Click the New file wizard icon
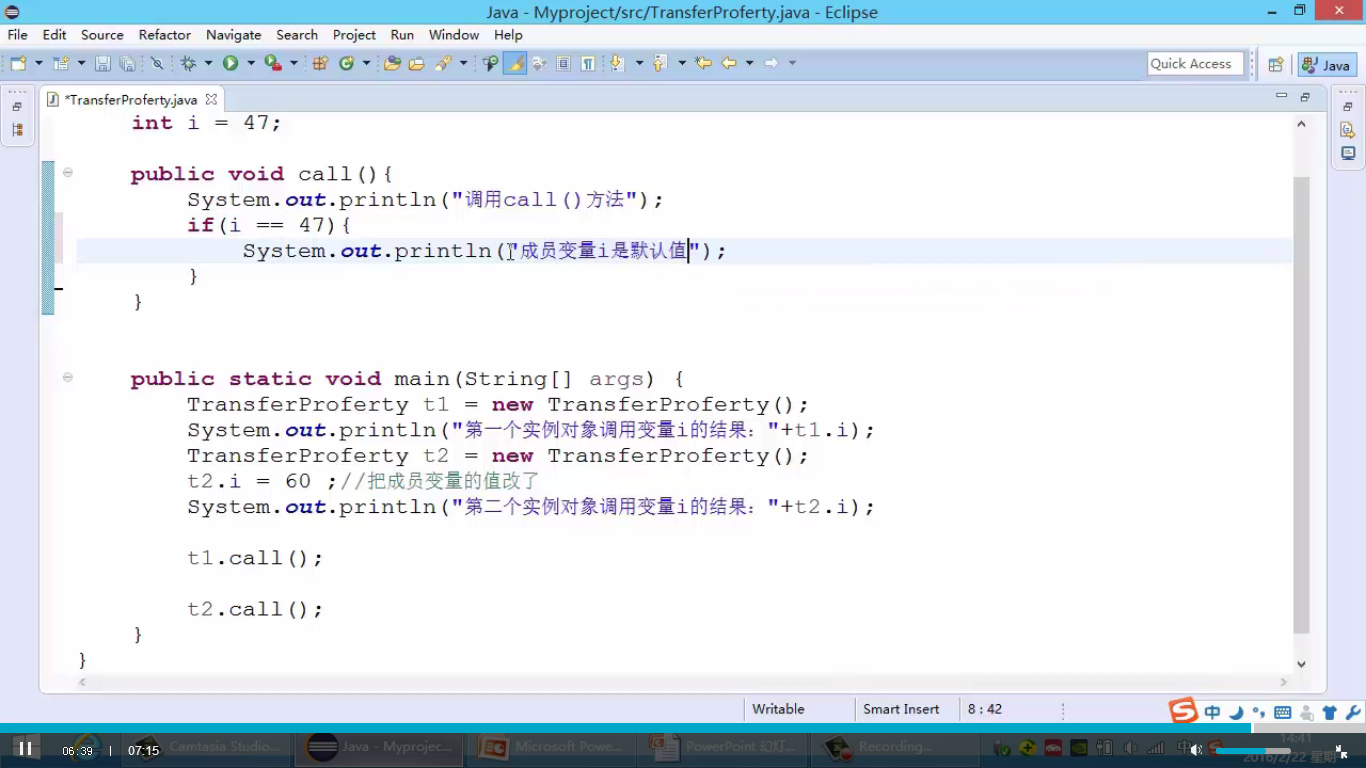This screenshot has width=1366, height=768. pos(18,63)
